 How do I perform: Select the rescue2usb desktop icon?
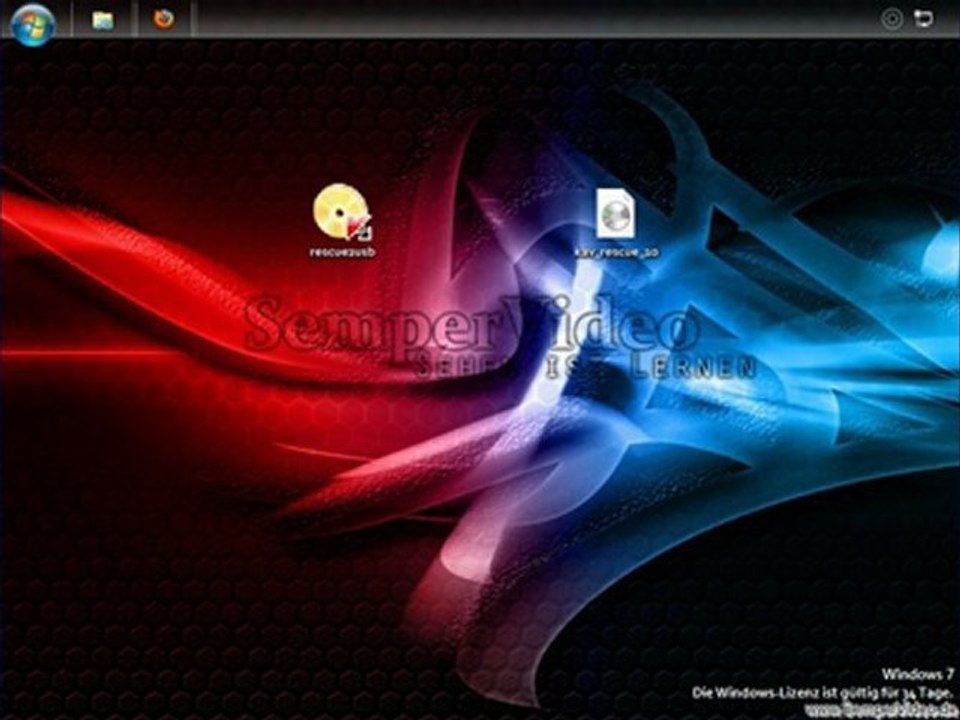click(342, 212)
